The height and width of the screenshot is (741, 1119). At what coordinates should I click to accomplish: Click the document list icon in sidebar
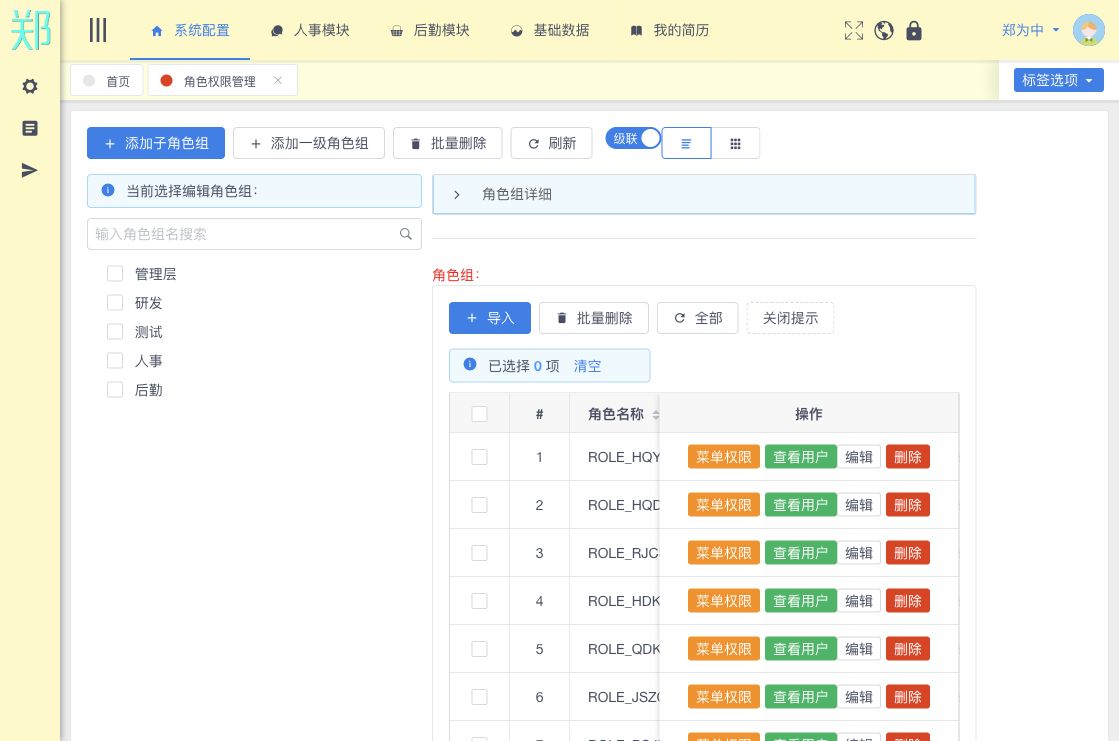point(29,128)
